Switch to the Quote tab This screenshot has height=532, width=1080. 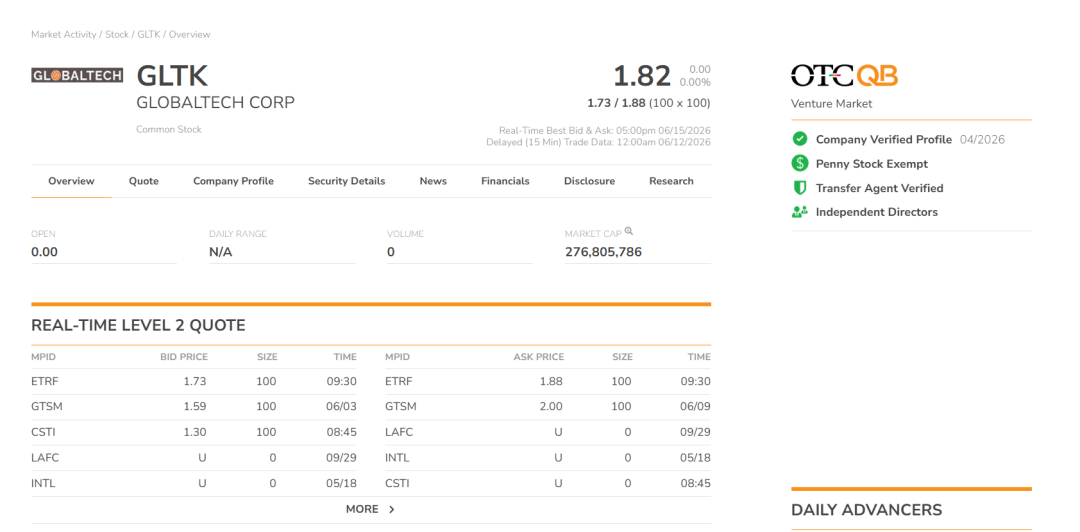coord(144,181)
